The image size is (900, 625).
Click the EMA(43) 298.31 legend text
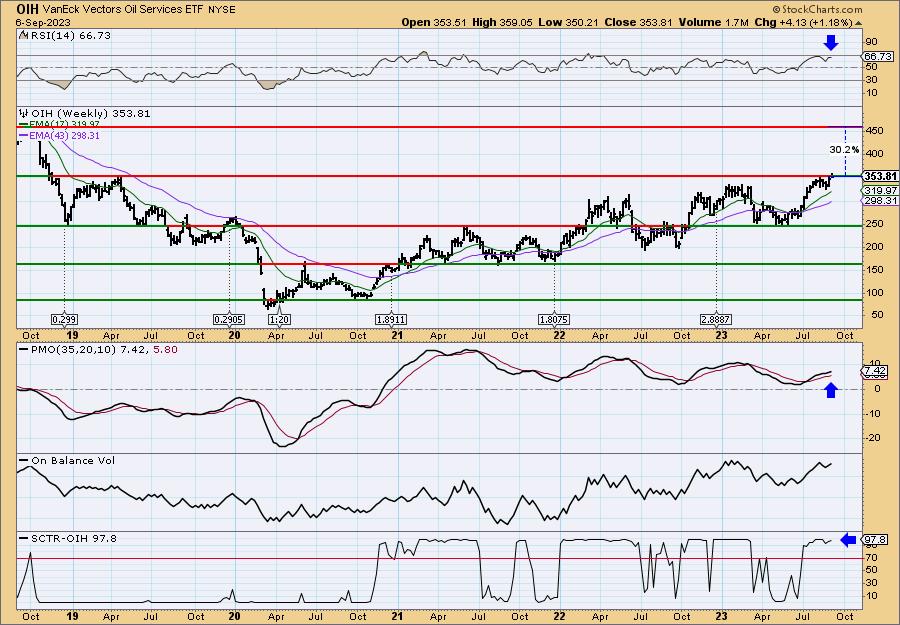[64, 135]
